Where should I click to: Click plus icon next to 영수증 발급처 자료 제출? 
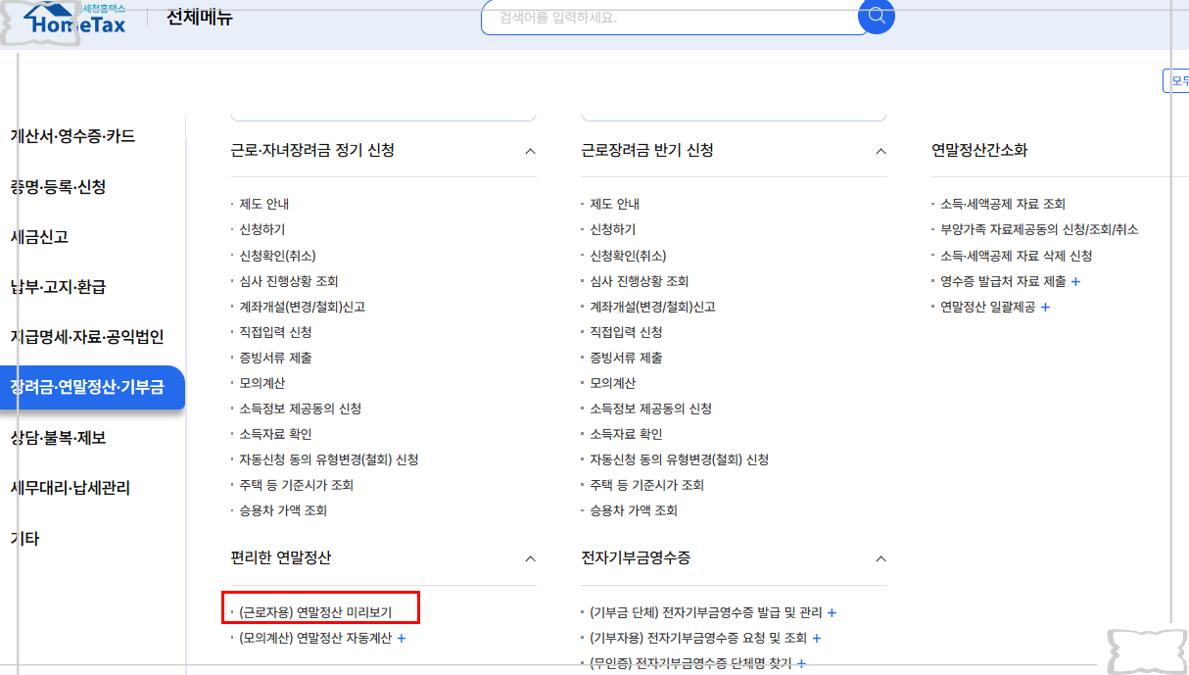click(x=1075, y=281)
